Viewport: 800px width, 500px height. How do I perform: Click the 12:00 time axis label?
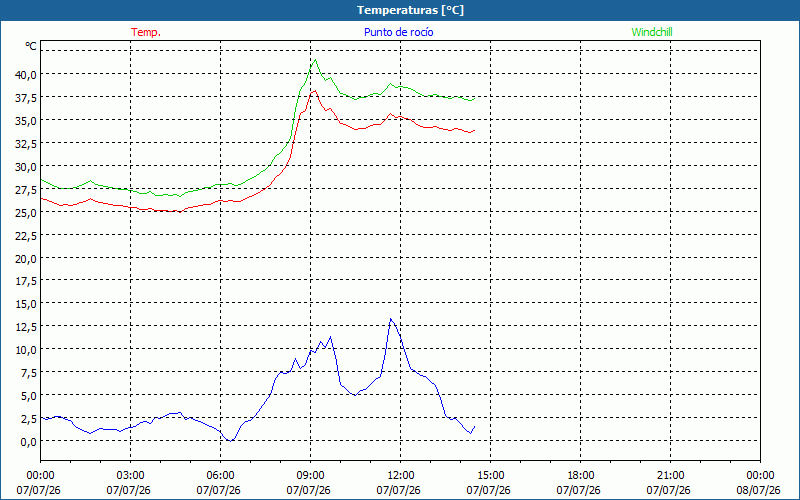(401, 476)
